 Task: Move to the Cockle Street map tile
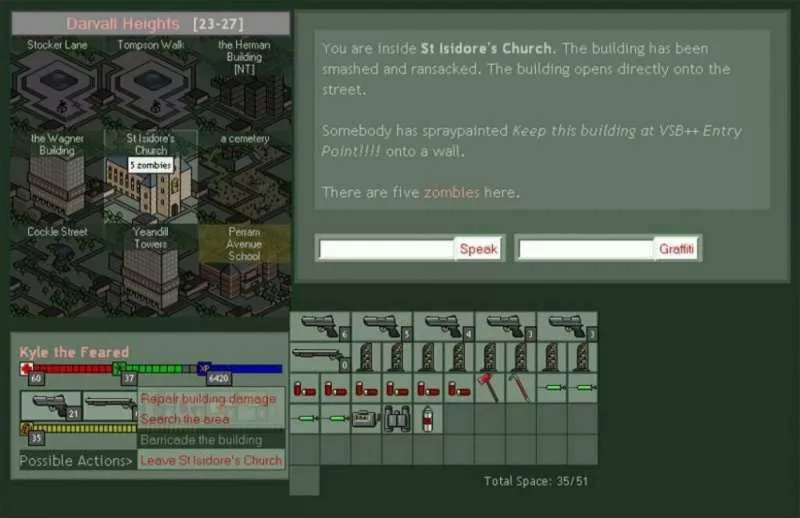(57, 270)
